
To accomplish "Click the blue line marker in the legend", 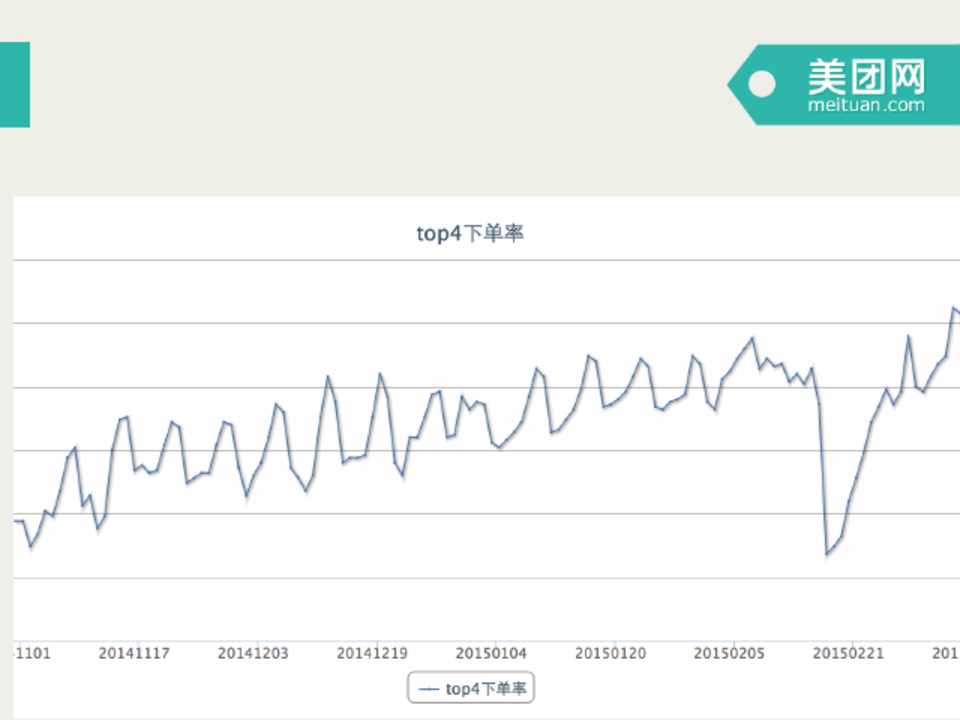I will coord(429,688).
